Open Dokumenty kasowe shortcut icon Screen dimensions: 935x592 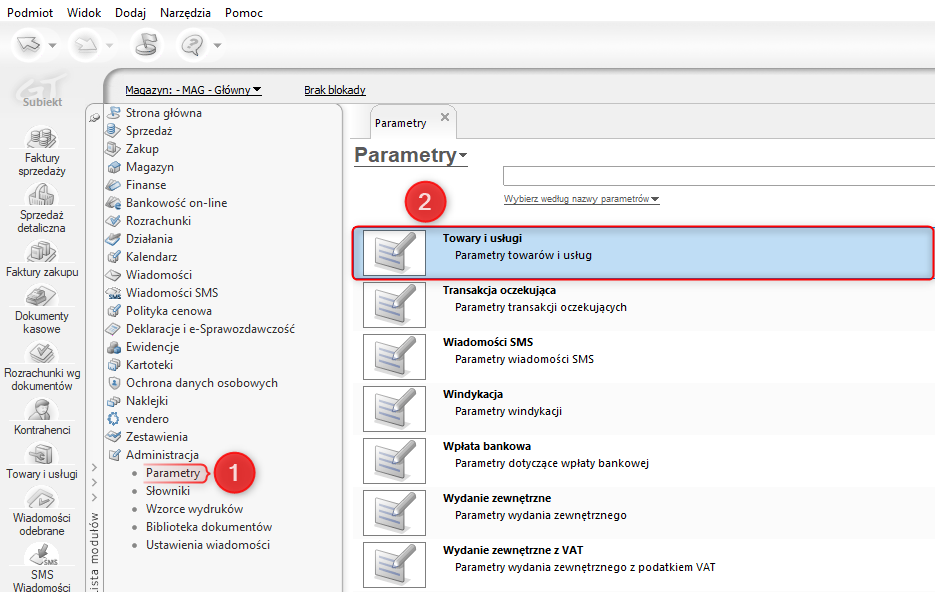42,296
